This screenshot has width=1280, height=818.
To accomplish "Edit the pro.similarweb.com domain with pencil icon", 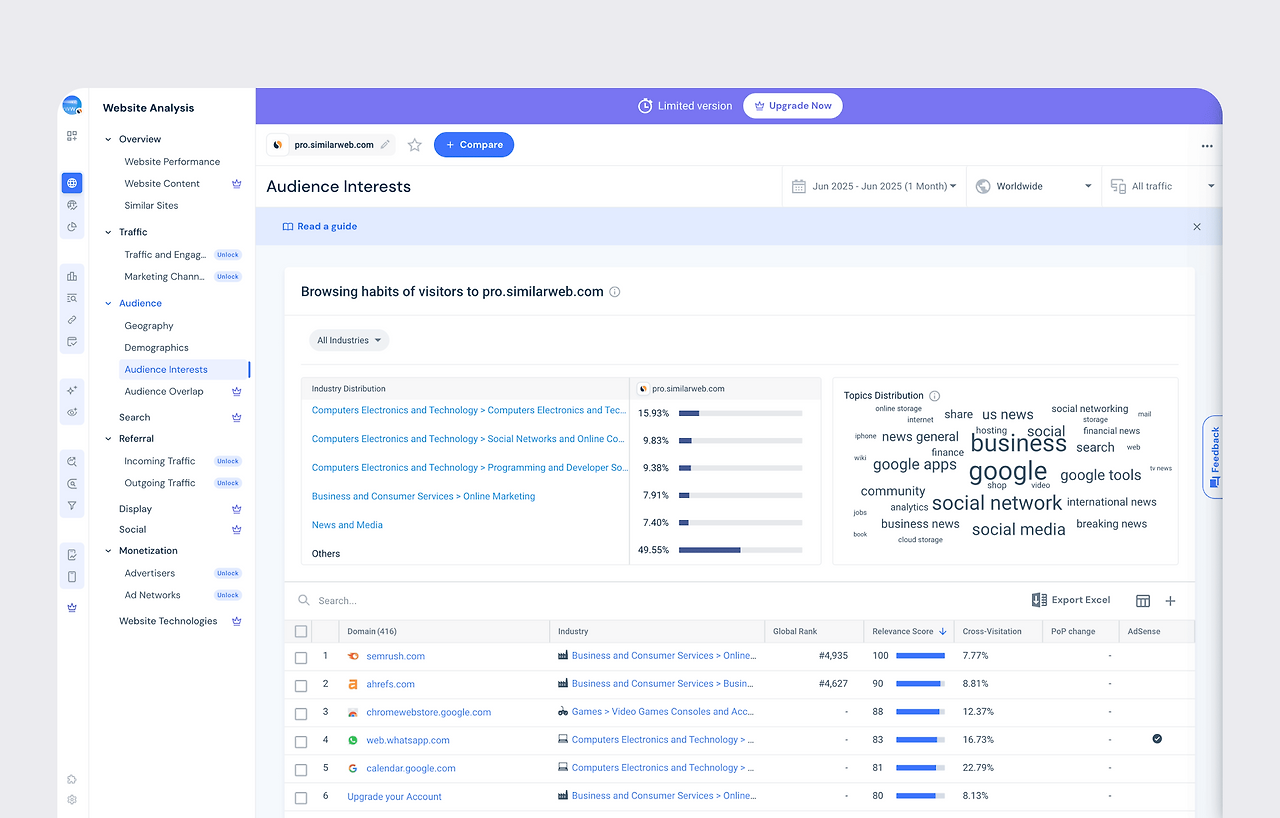I will coord(386,145).
